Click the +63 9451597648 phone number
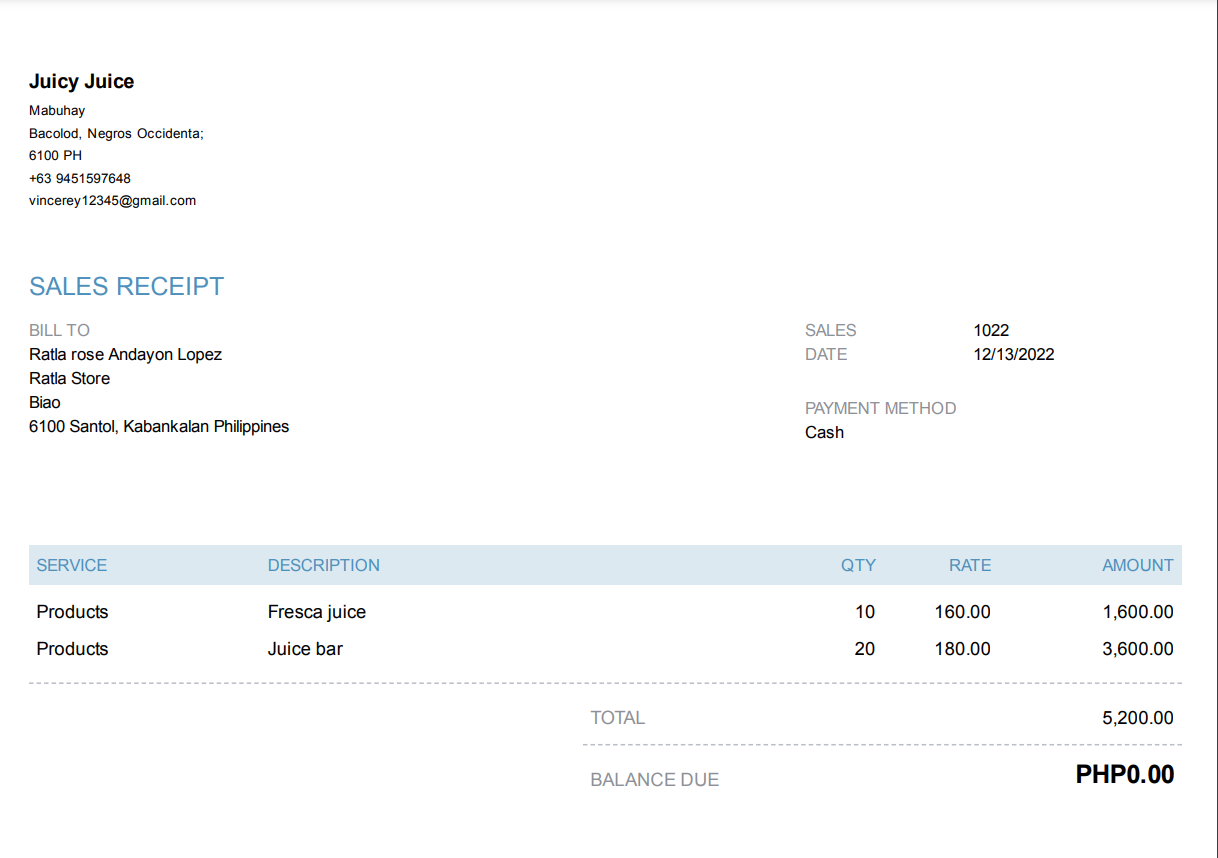The height and width of the screenshot is (858, 1218). coord(80,178)
